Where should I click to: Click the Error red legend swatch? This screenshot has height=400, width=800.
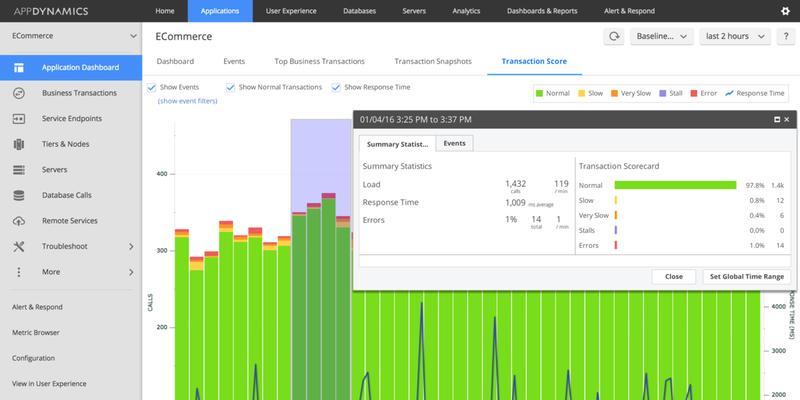(x=694, y=93)
